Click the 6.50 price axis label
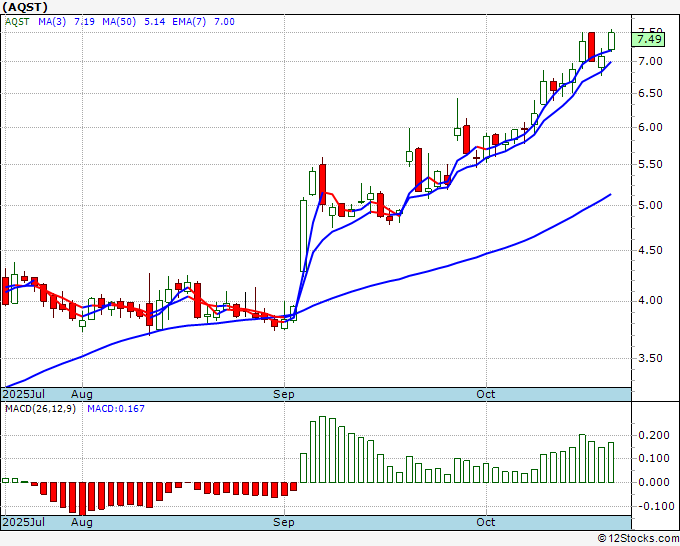Image resolution: width=680 pixels, height=546 pixels. [651, 93]
